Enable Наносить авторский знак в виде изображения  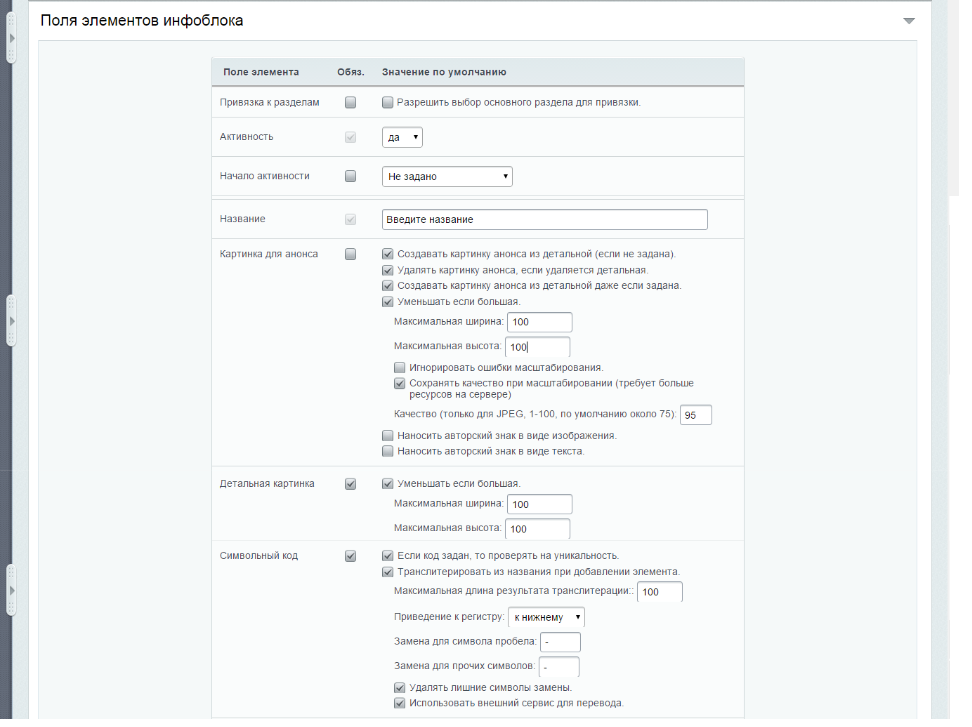point(388,436)
